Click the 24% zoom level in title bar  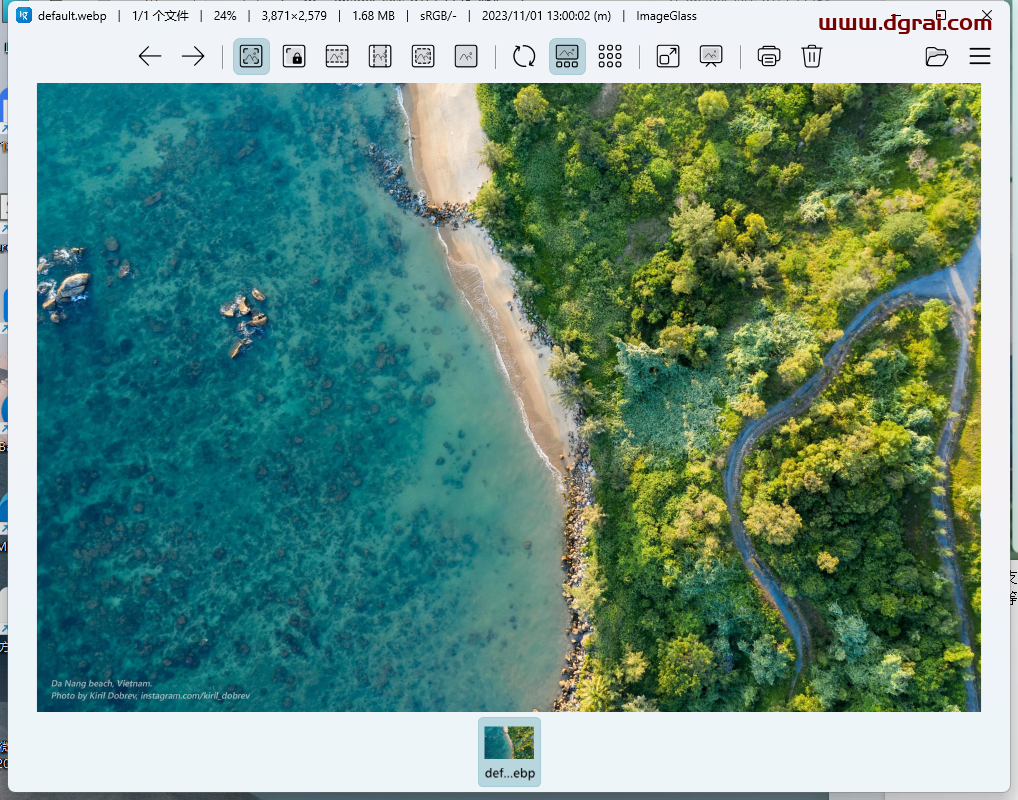[224, 16]
